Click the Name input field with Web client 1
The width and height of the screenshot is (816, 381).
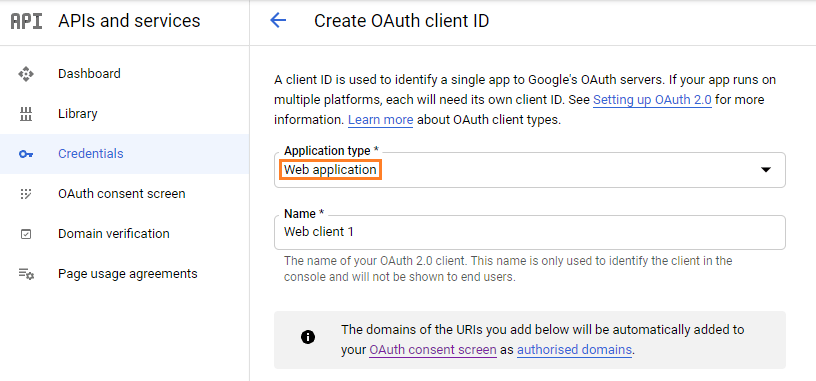529,232
